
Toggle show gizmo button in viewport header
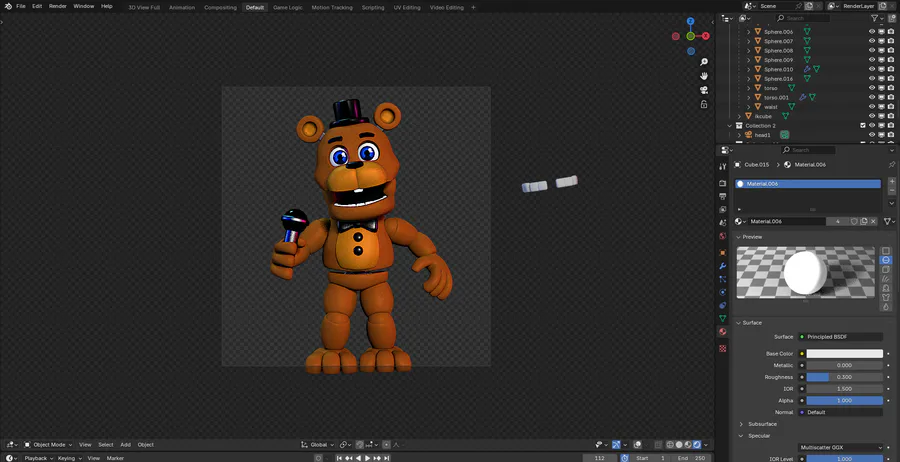616,445
